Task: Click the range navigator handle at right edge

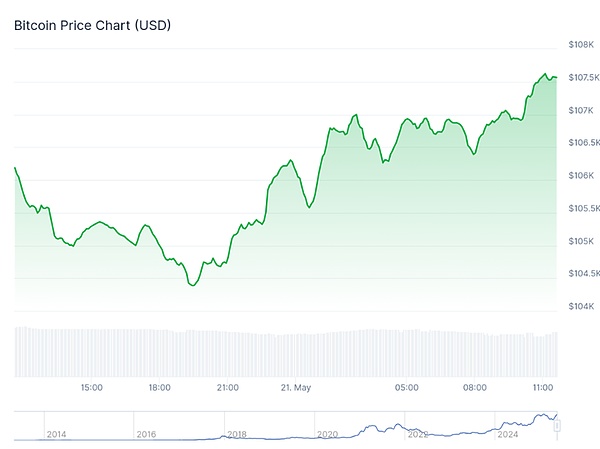Action: 558,425
